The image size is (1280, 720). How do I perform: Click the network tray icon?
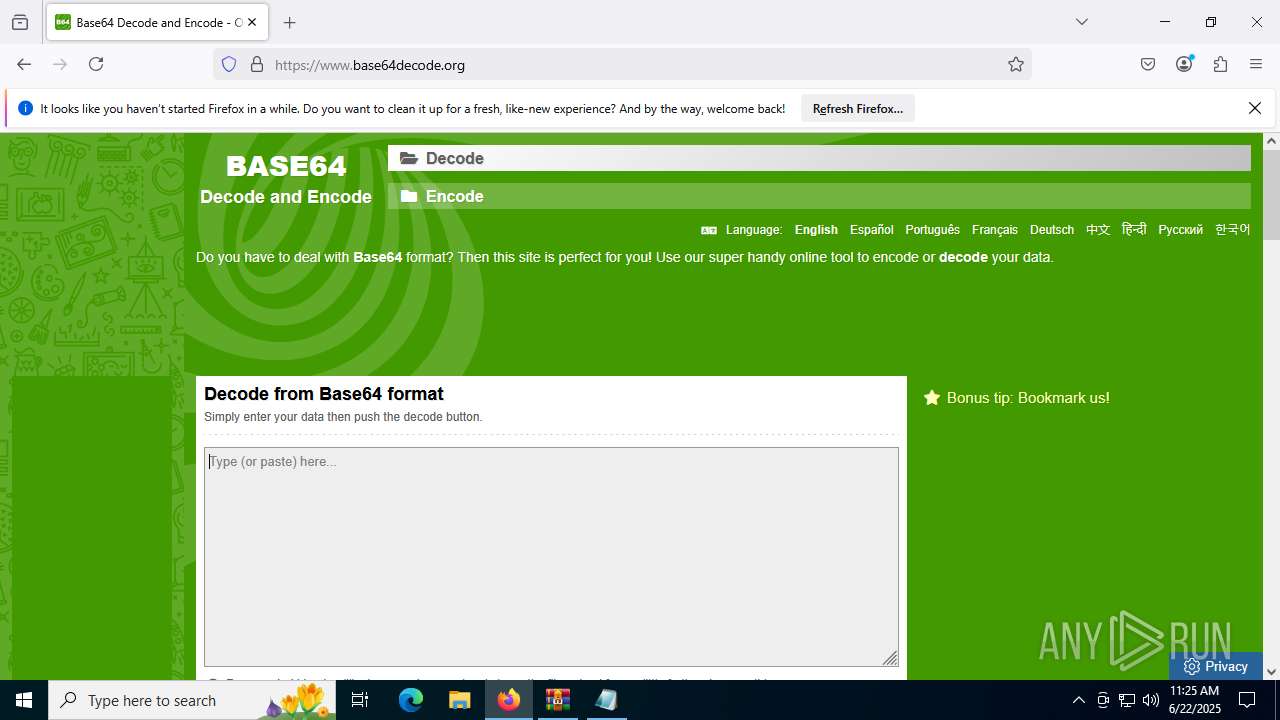click(x=1127, y=700)
